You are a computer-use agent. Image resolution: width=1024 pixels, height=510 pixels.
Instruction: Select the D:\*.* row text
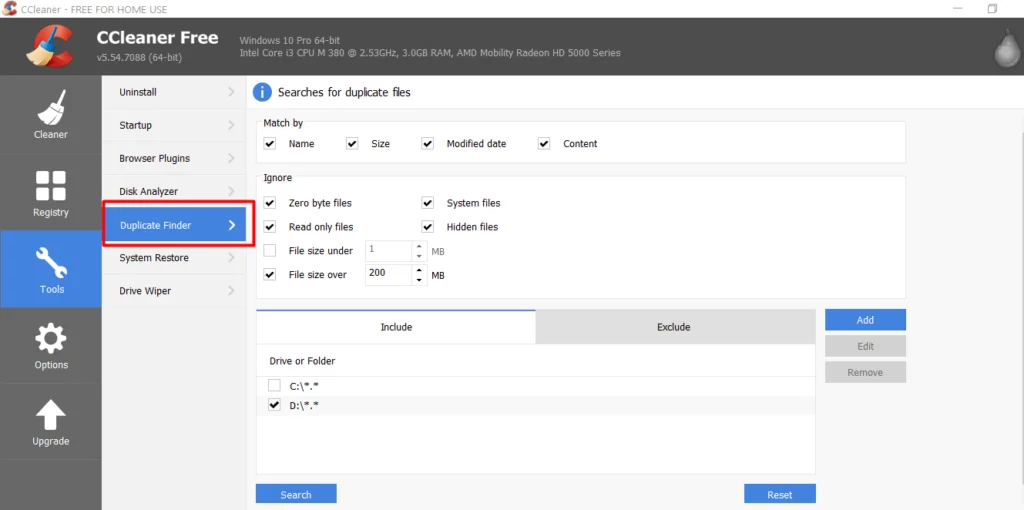[304, 406]
